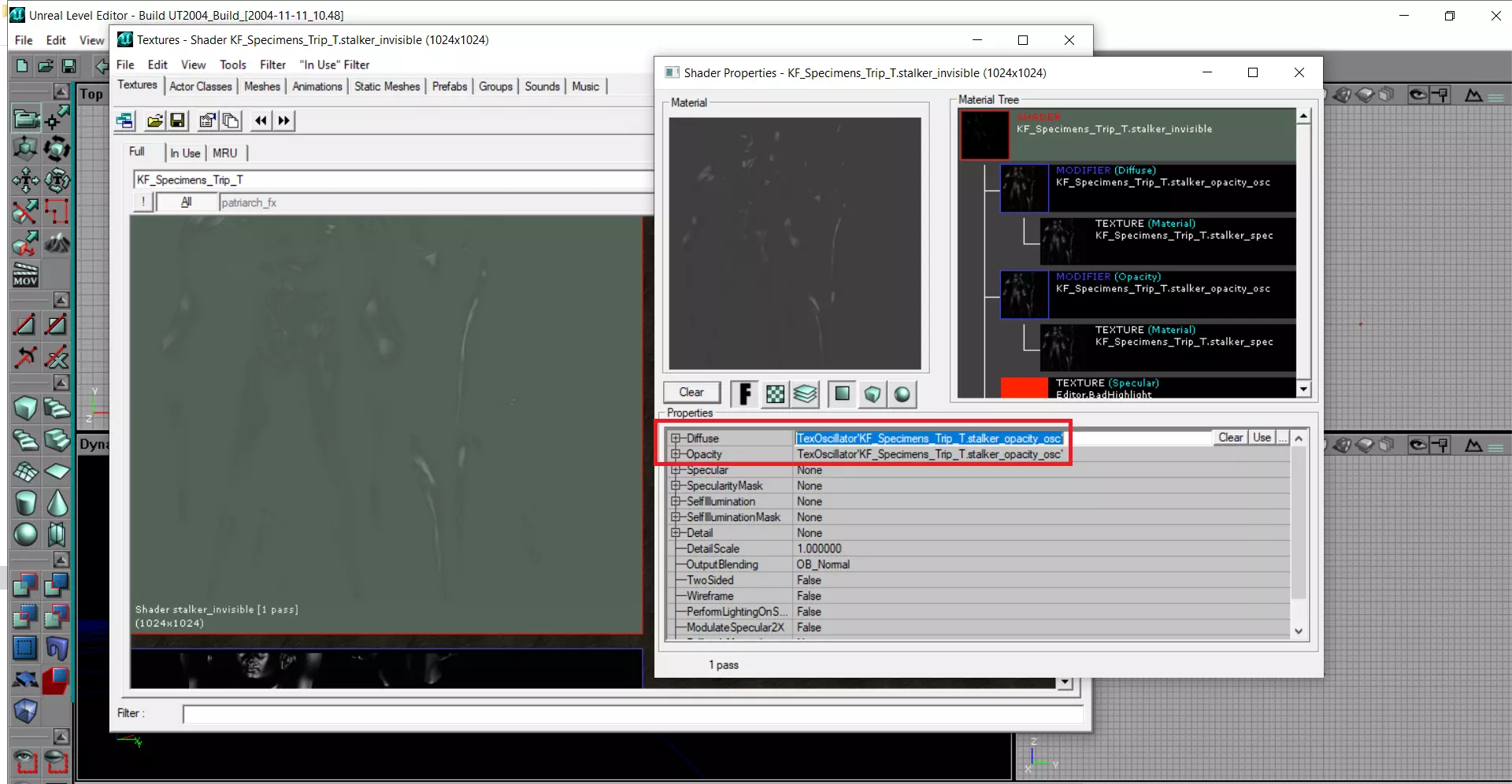Click the Wireframe False value

tap(809, 596)
